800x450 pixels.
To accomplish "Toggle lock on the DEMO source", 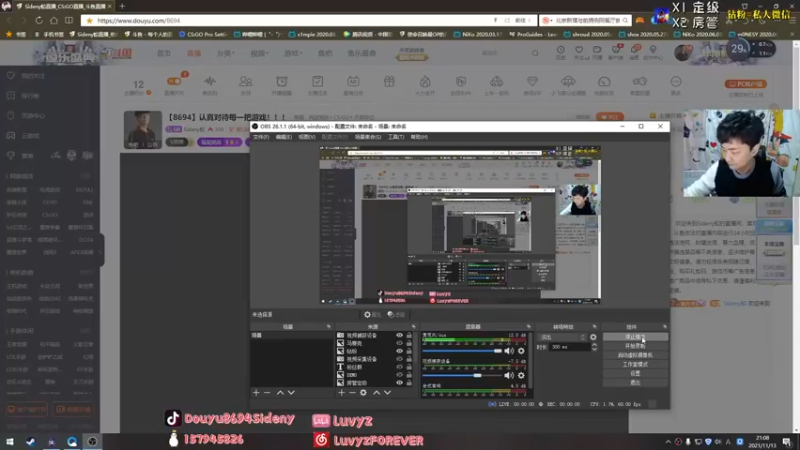I will tap(409, 375).
